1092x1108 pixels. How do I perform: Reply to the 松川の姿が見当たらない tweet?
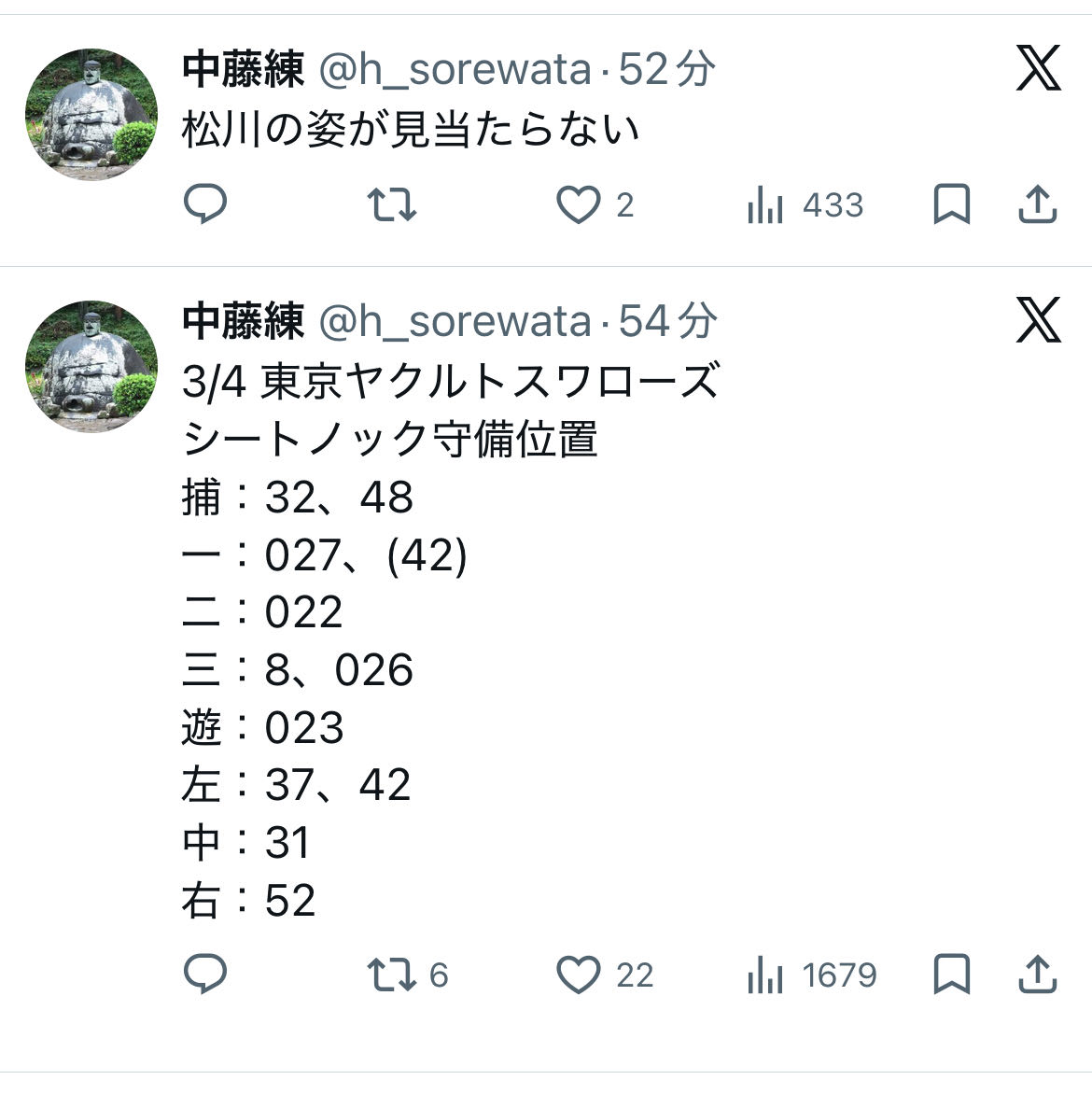pyautogui.click(x=205, y=204)
